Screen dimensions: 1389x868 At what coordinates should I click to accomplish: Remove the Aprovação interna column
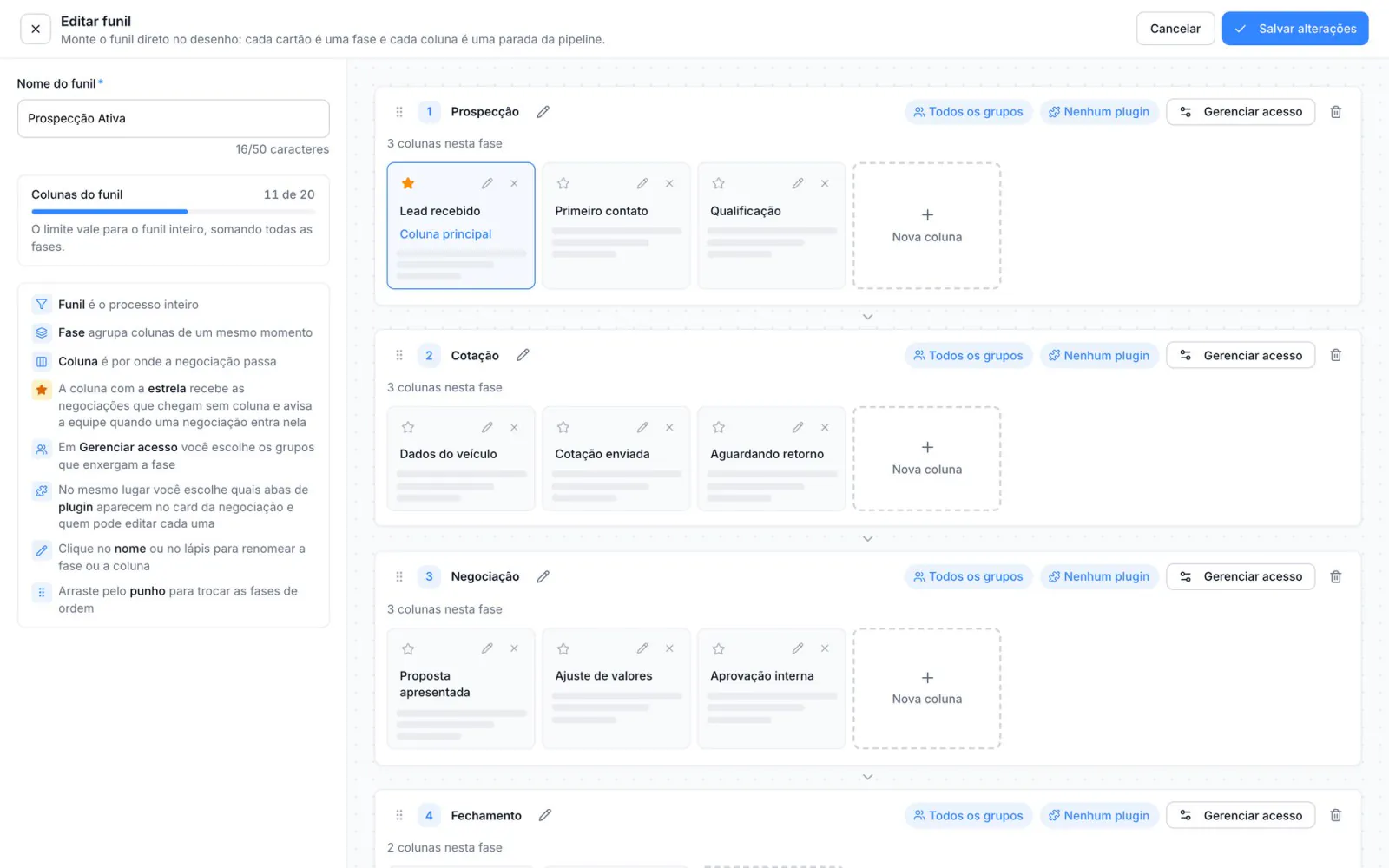pyautogui.click(x=825, y=648)
